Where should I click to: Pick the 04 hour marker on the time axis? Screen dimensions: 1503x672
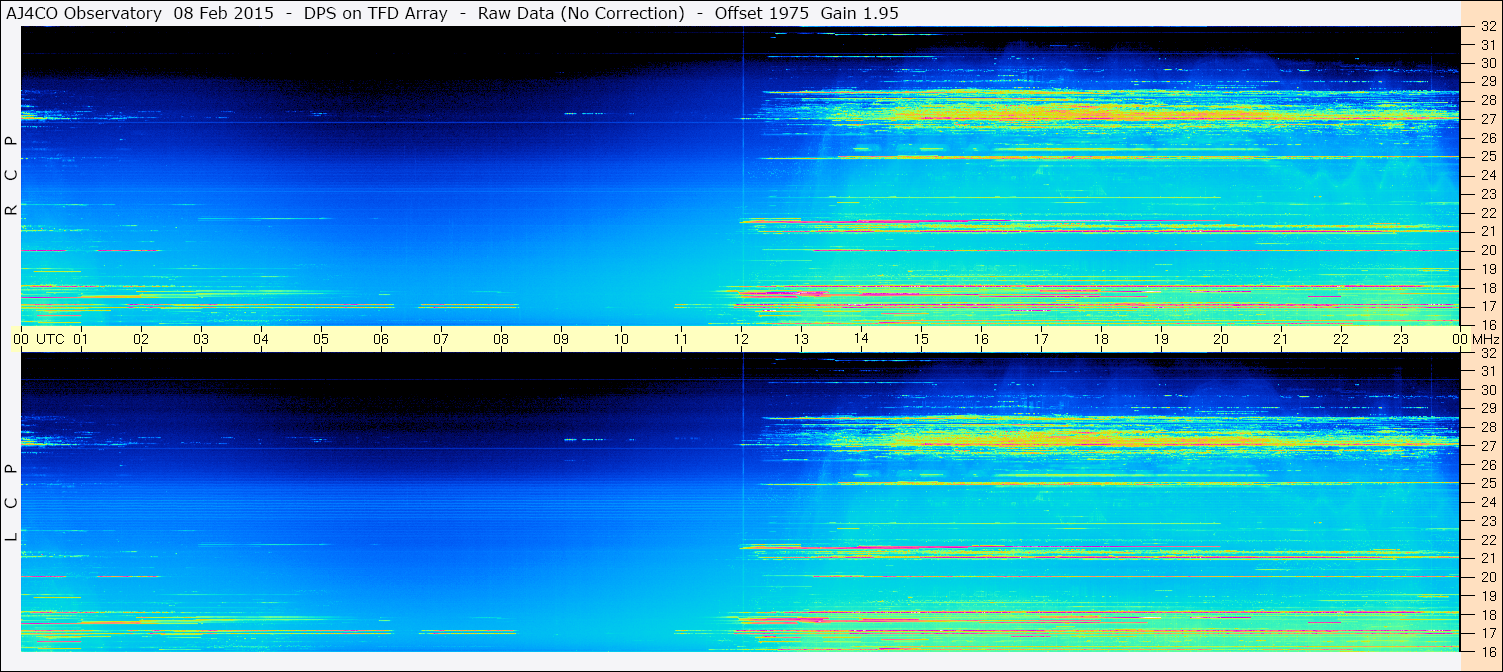pos(261,339)
